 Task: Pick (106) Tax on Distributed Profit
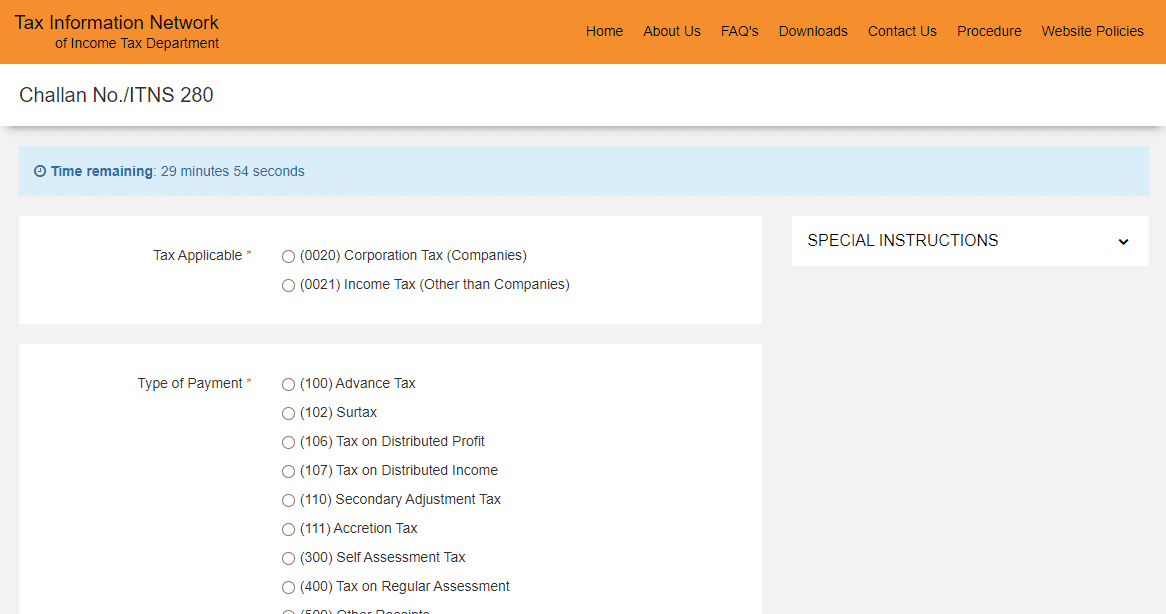point(289,442)
